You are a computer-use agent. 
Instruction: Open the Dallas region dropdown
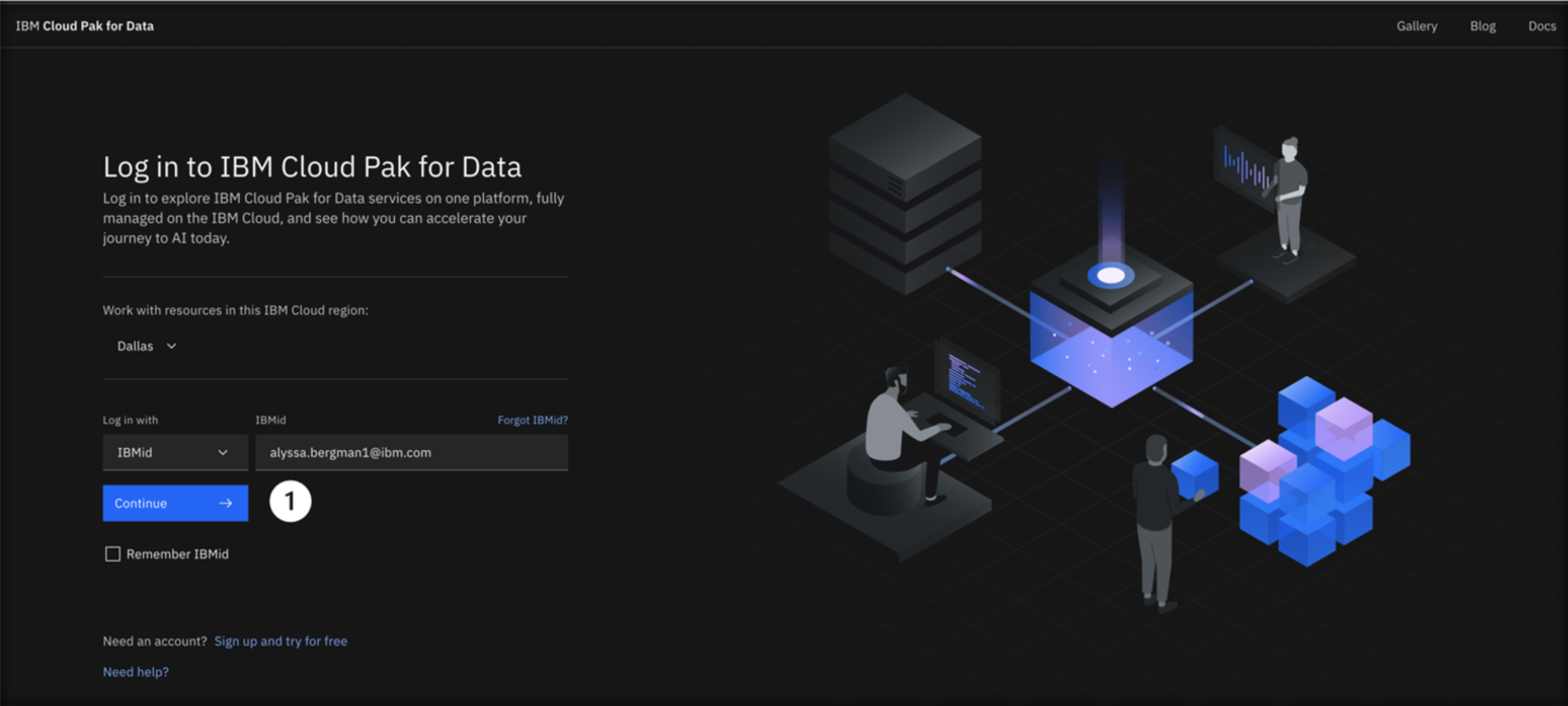pyautogui.click(x=136, y=346)
